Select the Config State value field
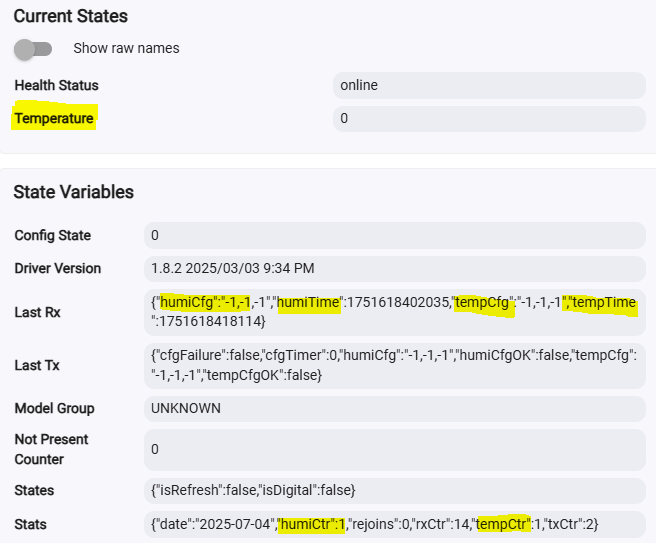Viewport: 656px width, 543px height. pyautogui.click(x=395, y=235)
